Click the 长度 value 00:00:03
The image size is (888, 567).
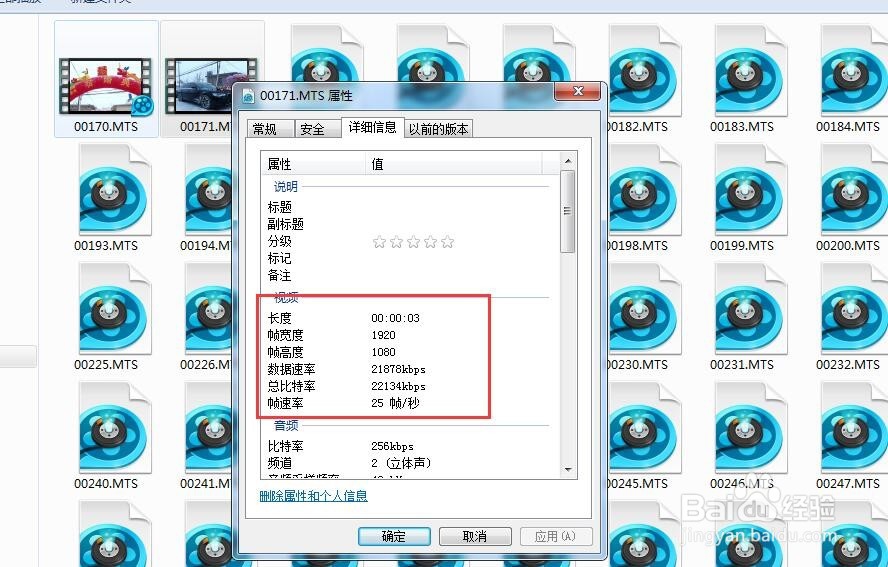point(395,318)
